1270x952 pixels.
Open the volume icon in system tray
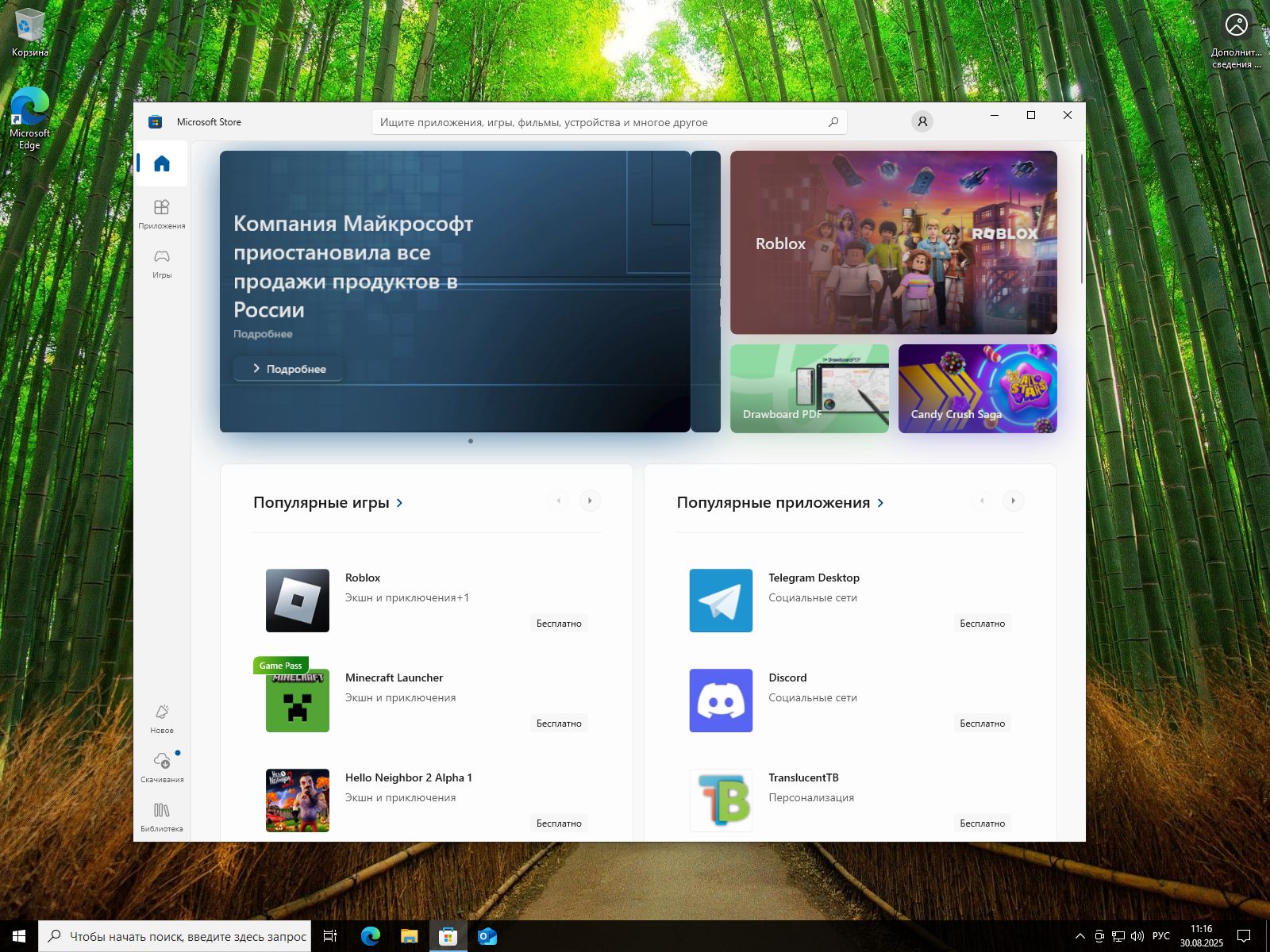coord(1137,936)
